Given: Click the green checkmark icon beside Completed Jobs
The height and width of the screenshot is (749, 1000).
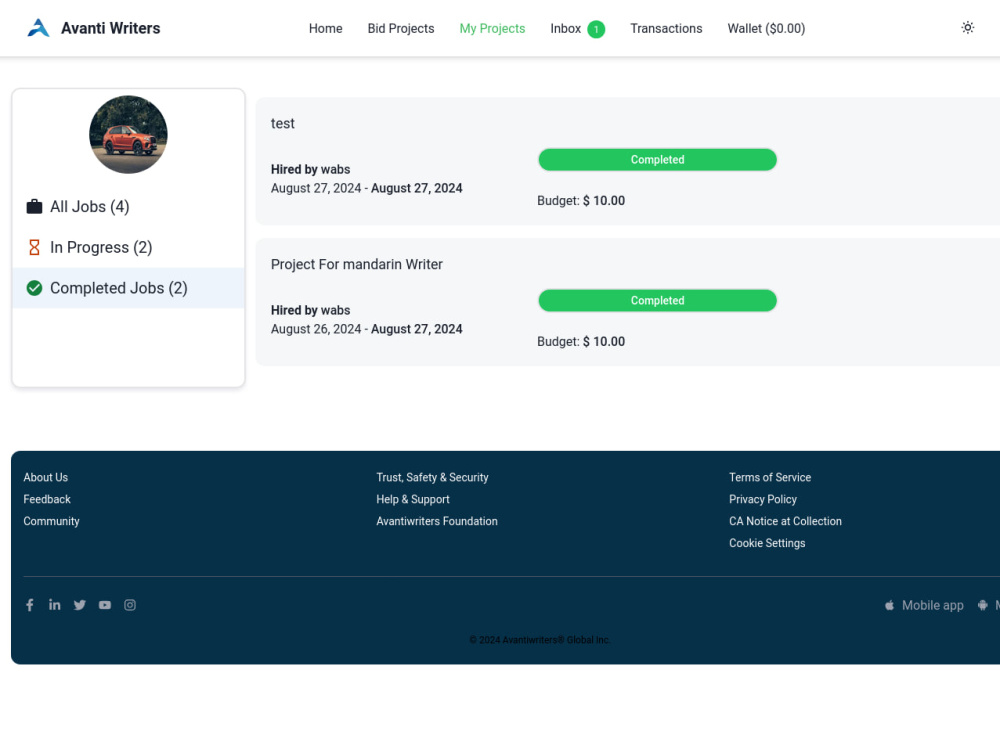Looking at the screenshot, I should (x=34, y=288).
